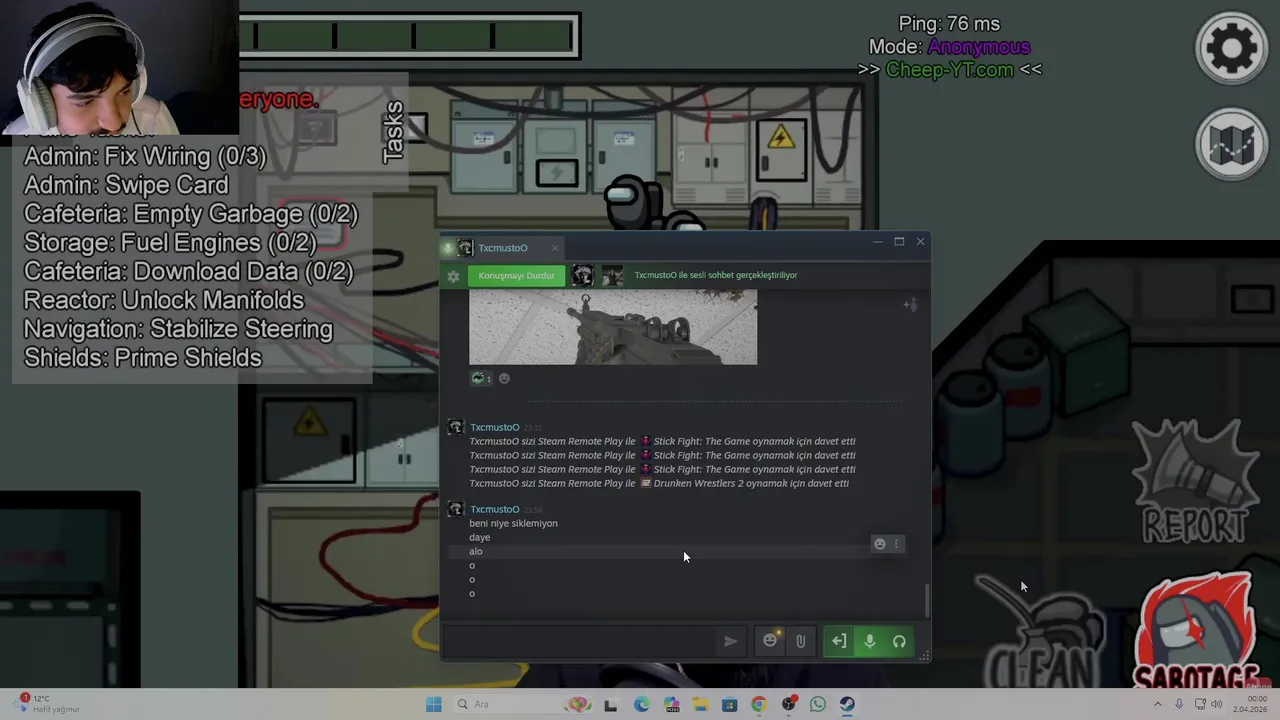This screenshot has width=1280, height=720.
Task: Open WhatsApp from taskbar
Action: click(818, 704)
